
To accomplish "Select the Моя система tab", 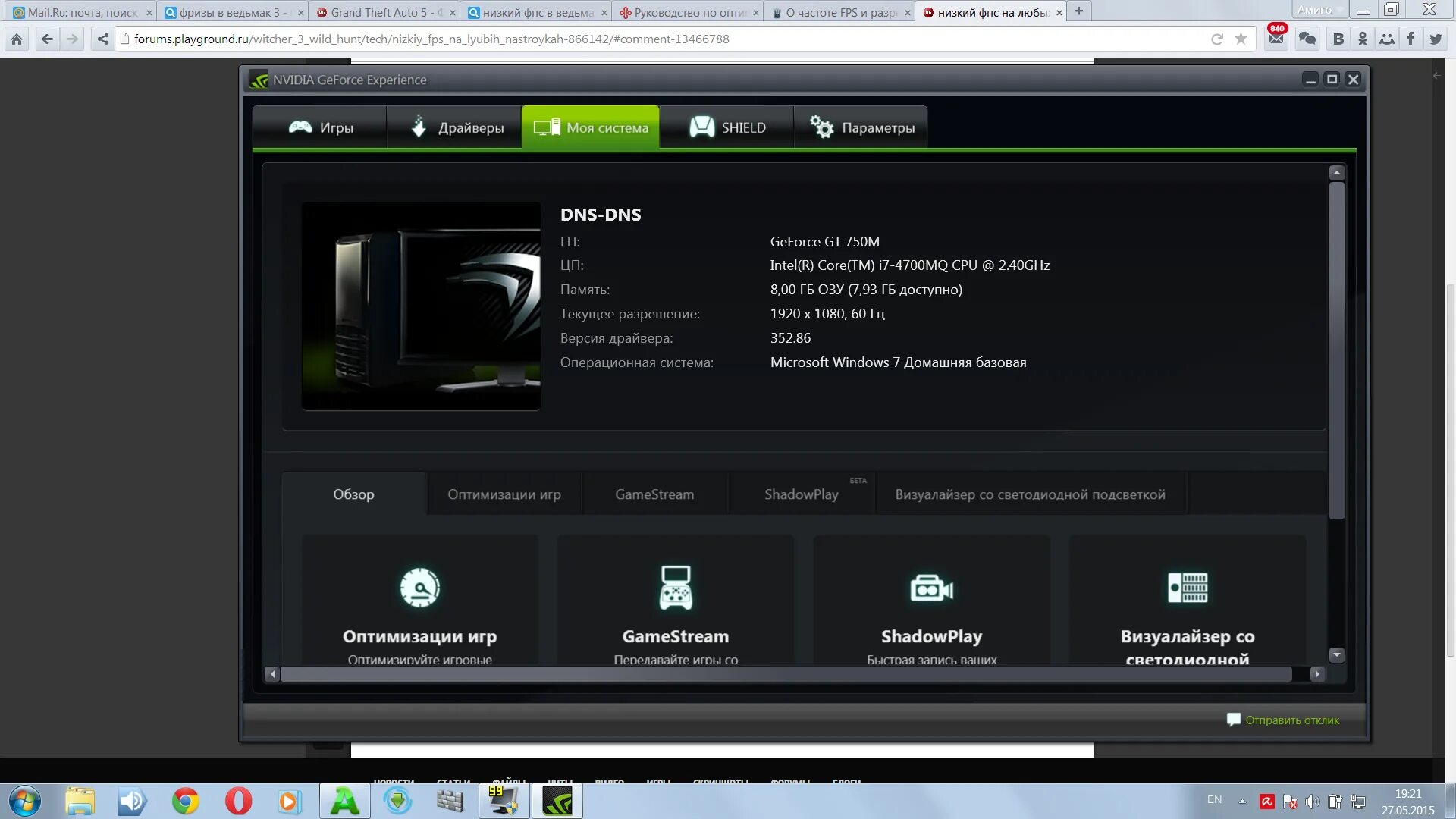I will (589, 127).
